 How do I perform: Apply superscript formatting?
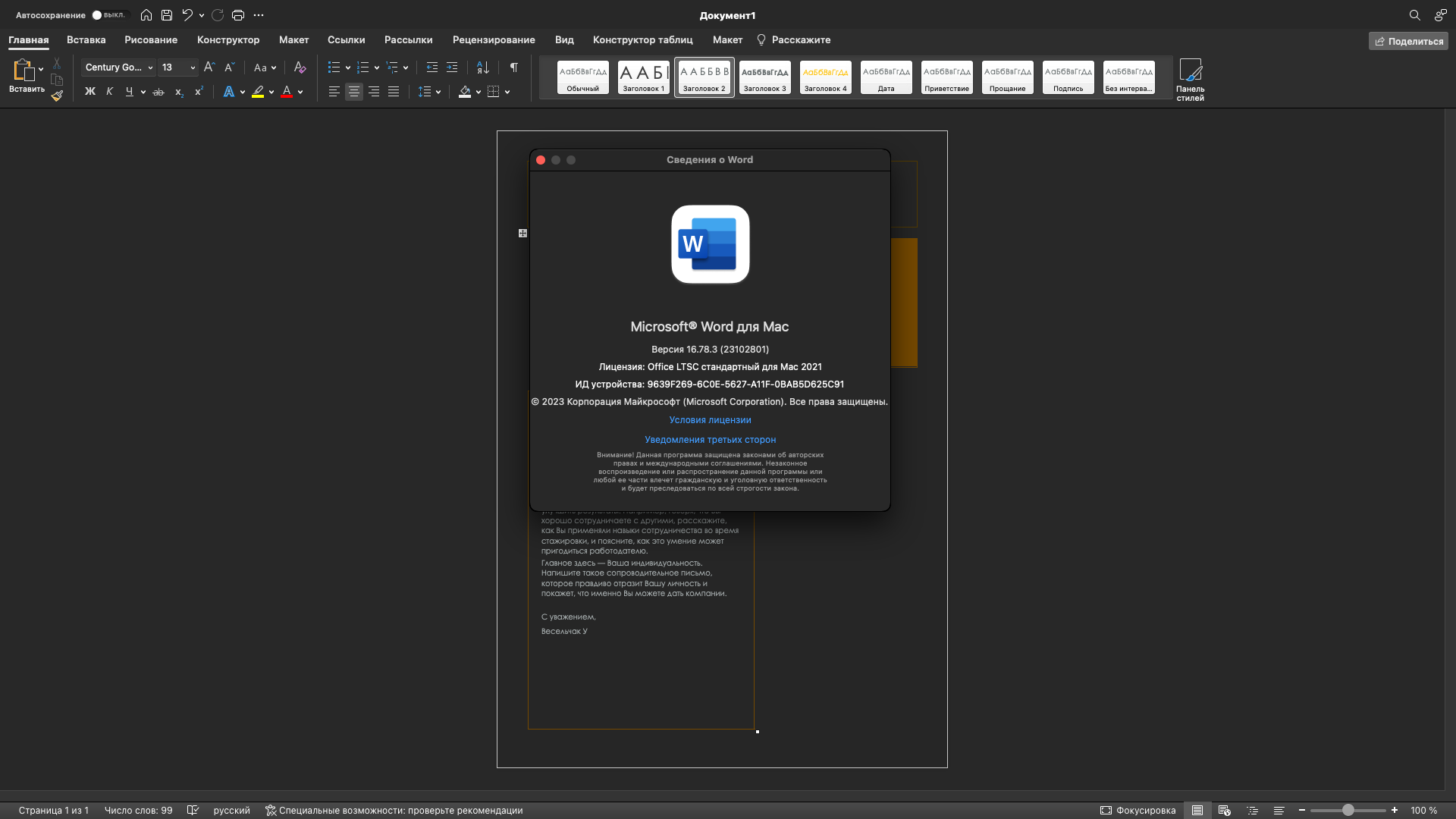point(199,92)
